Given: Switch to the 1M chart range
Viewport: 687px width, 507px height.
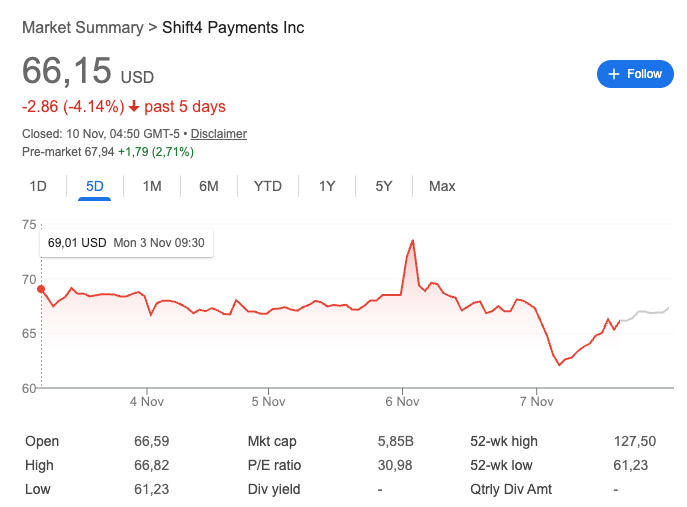Looking at the screenshot, I should coord(152,186).
